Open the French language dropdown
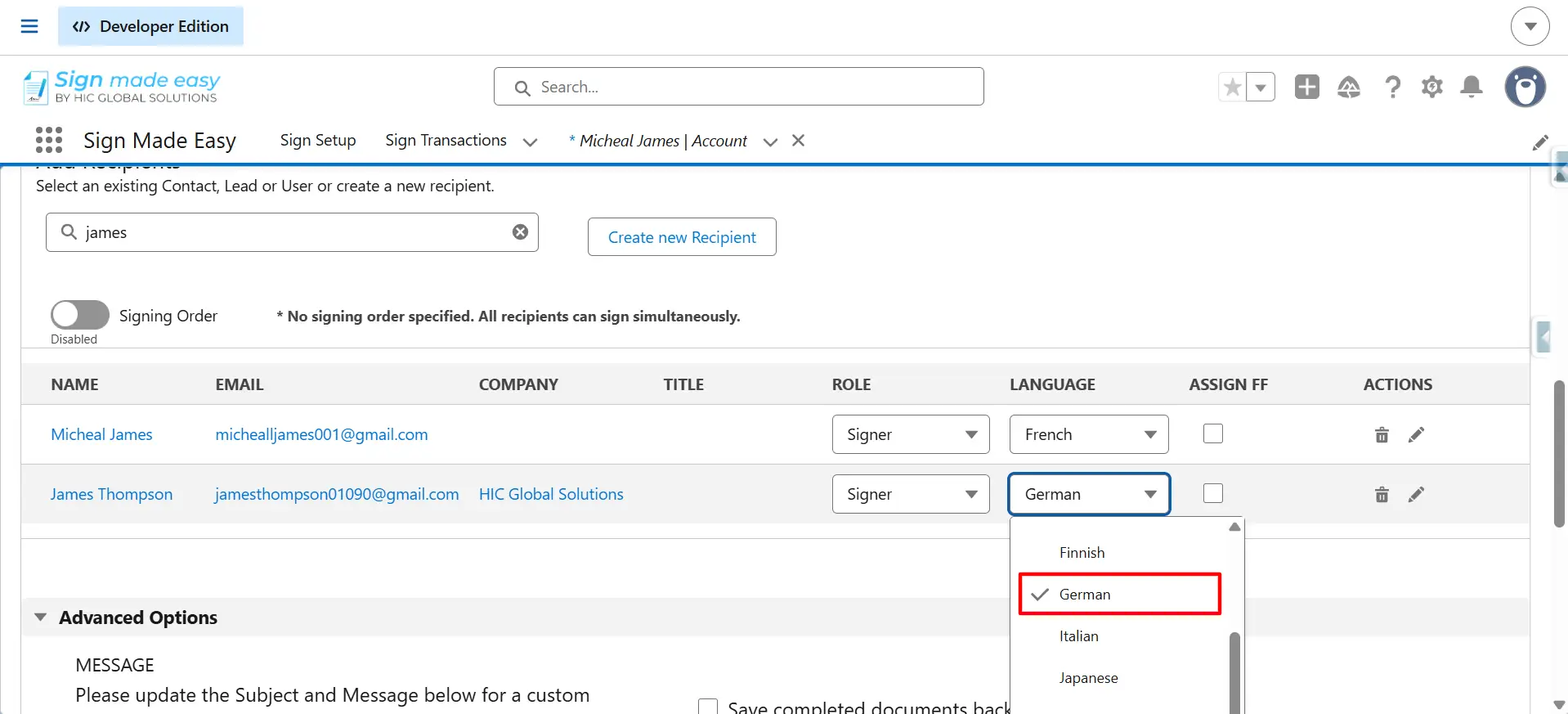The height and width of the screenshot is (714, 1568). [1089, 434]
